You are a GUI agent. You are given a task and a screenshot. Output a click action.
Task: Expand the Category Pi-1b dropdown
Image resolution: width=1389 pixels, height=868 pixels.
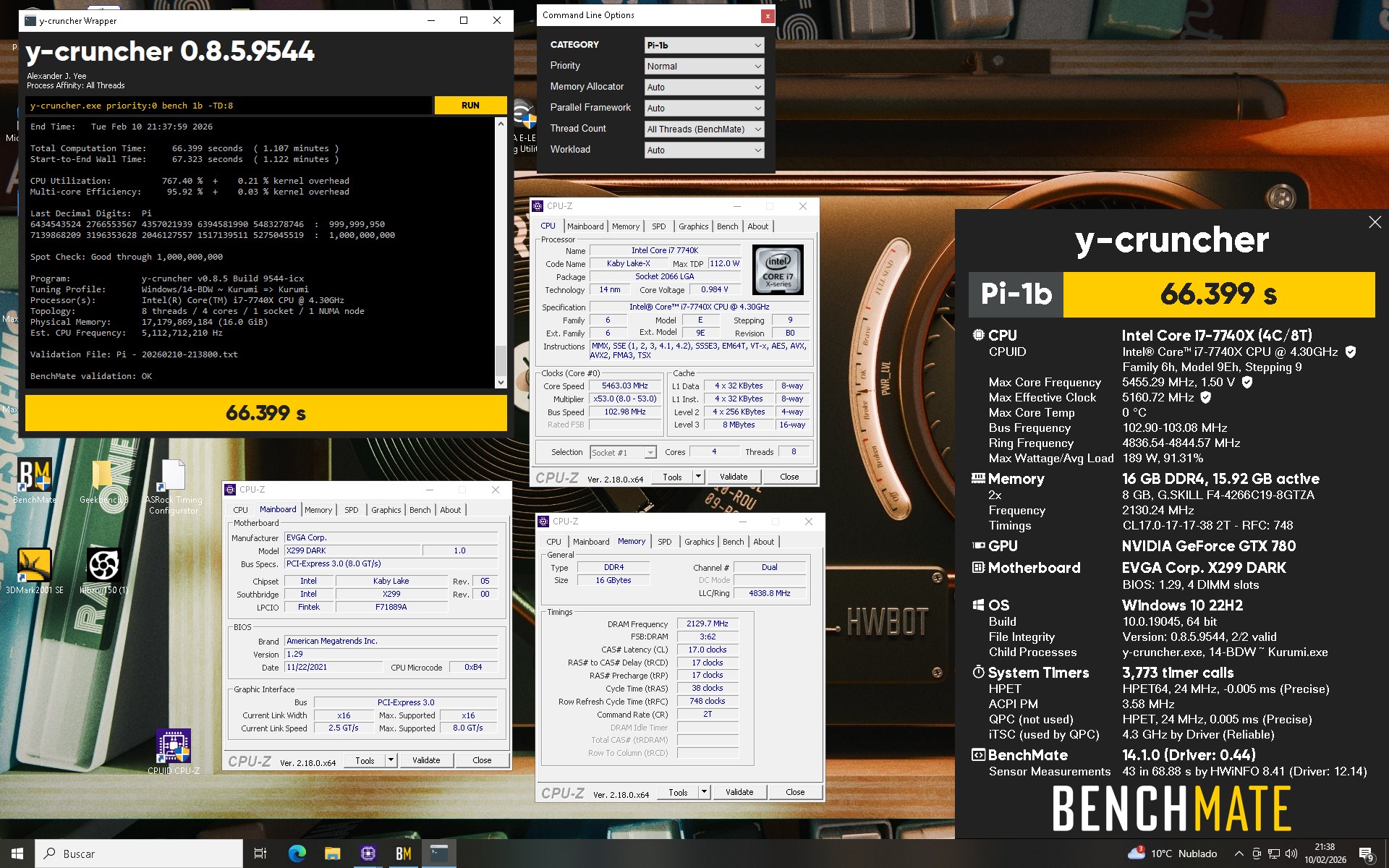coord(703,45)
